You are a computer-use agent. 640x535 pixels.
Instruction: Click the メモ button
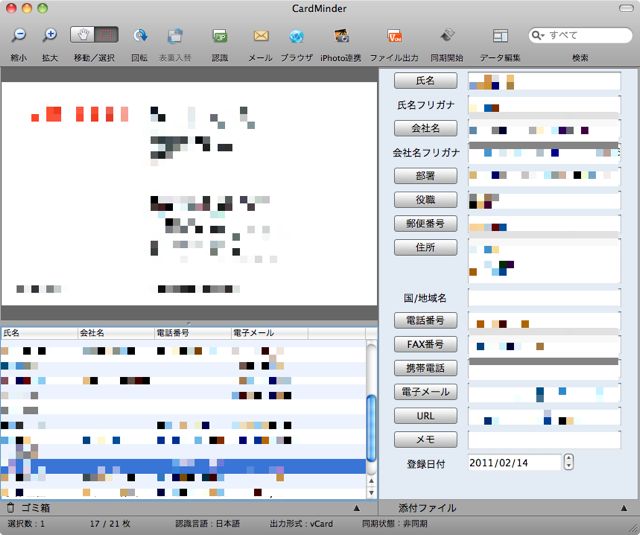(x=425, y=440)
